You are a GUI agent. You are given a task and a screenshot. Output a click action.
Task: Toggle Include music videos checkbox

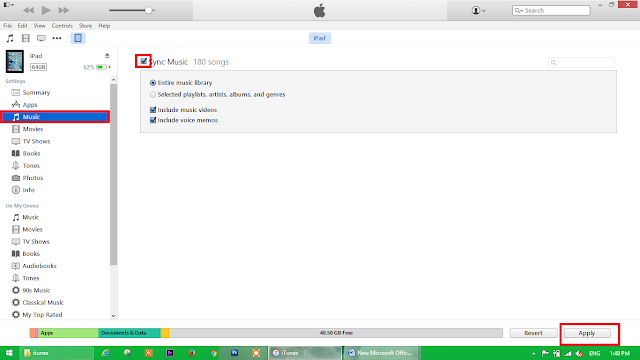pyautogui.click(x=153, y=110)
